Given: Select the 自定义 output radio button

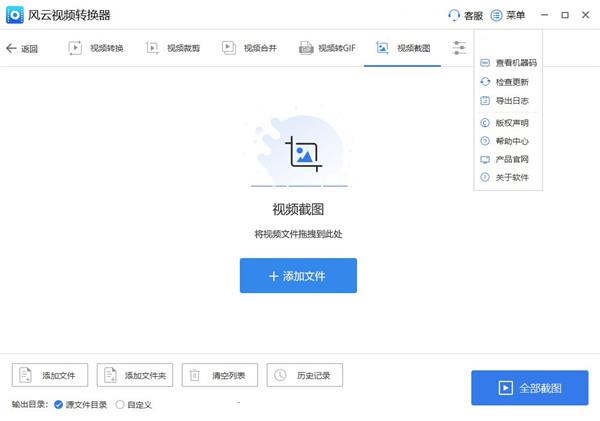Looking at the screenshot, I should tap(120, 405).
